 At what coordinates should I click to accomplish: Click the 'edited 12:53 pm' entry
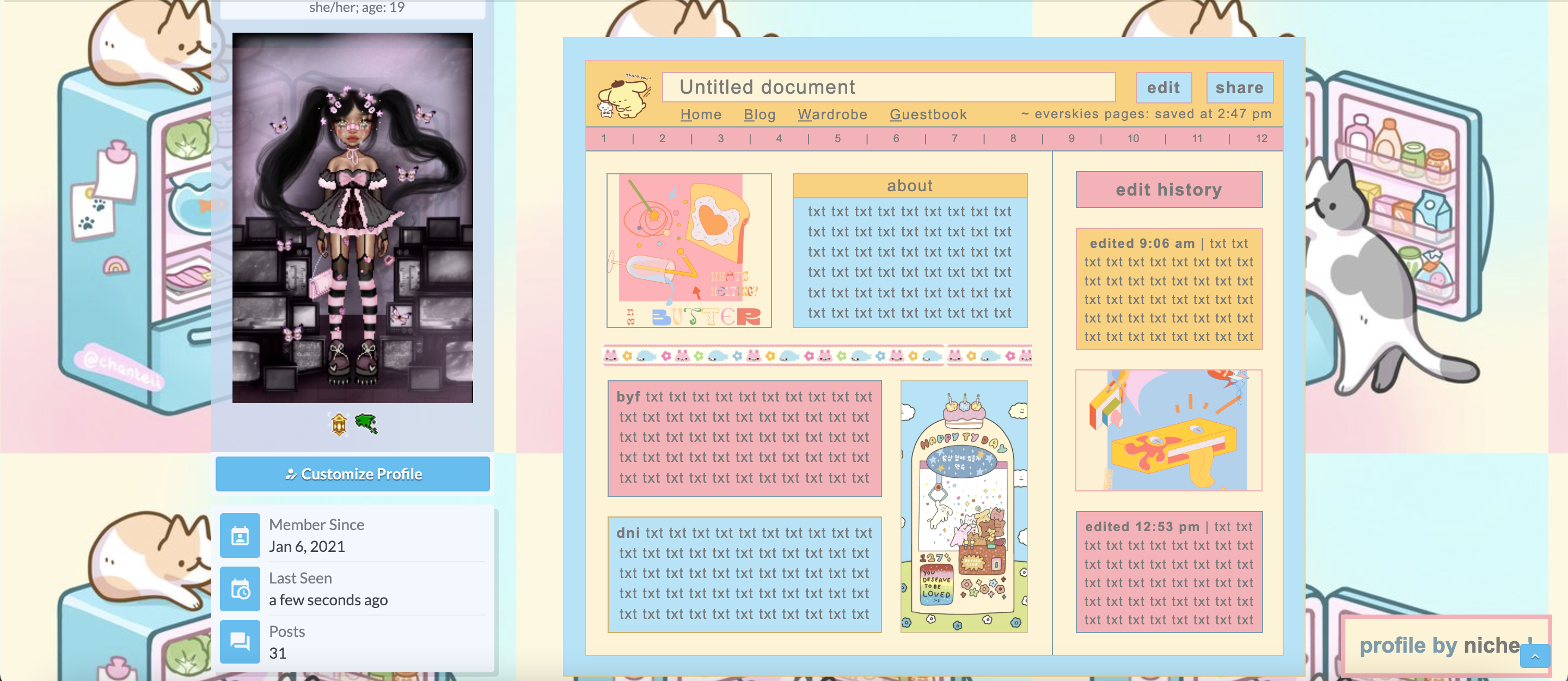pyautogui.click(x=1169, y=573)
